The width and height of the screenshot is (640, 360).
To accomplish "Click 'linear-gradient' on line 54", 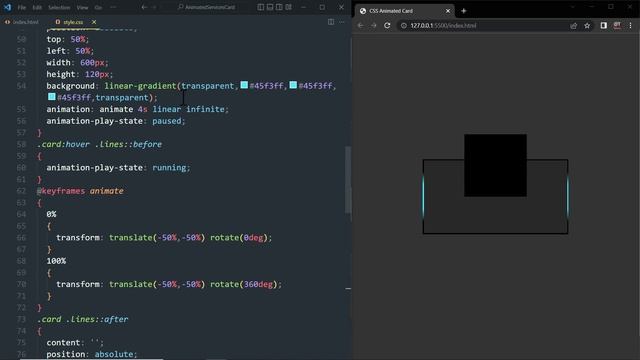I will click(x=140, y=86).
